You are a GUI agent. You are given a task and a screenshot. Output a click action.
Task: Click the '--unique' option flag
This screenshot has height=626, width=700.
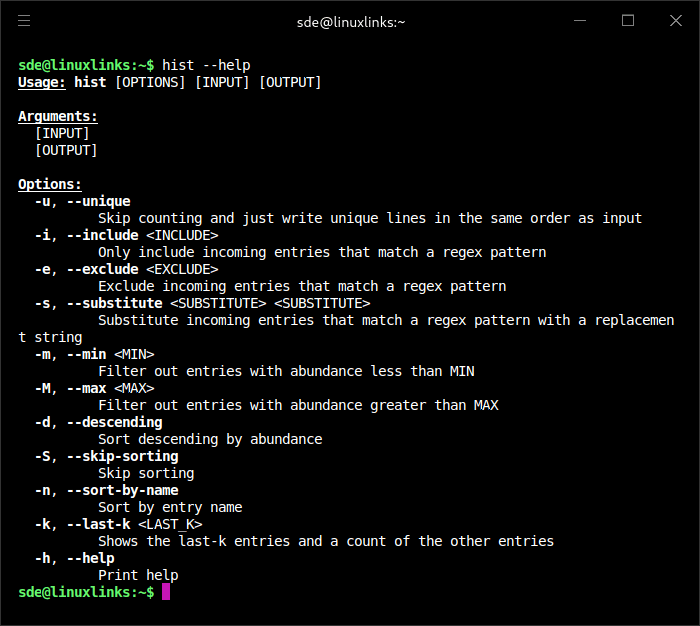click(x=98, y=201)
